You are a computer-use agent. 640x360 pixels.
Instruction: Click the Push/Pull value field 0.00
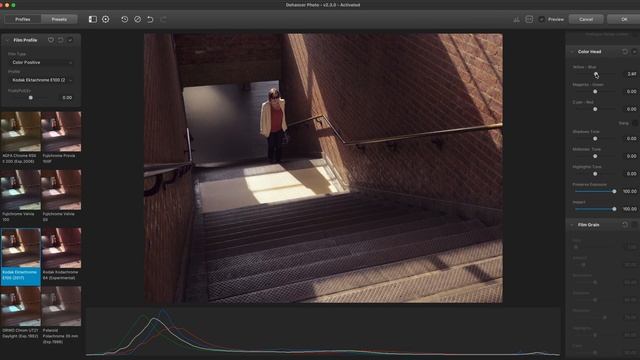click(x=67, y=98)
